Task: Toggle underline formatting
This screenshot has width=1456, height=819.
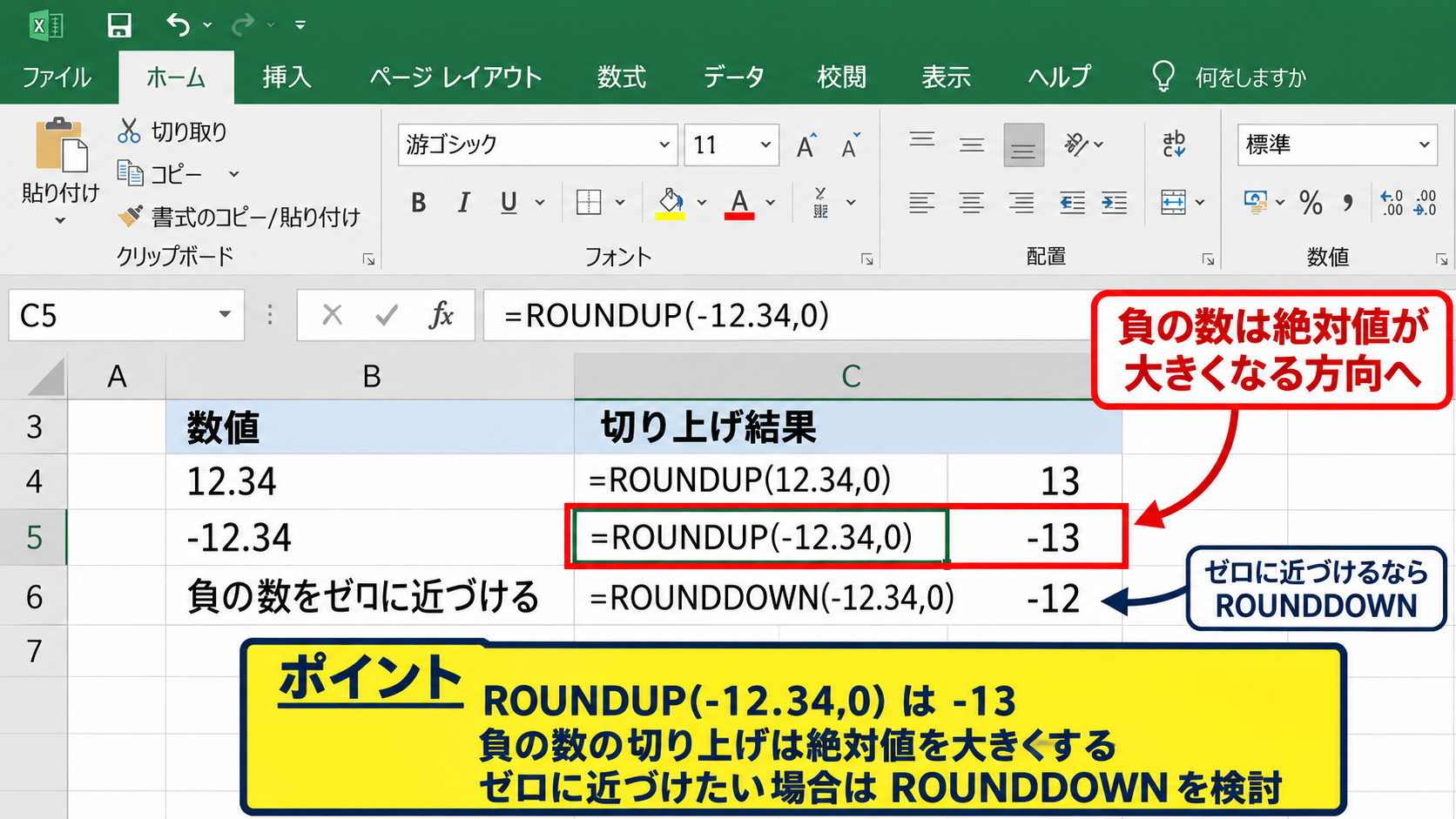Action: (509, 203)
